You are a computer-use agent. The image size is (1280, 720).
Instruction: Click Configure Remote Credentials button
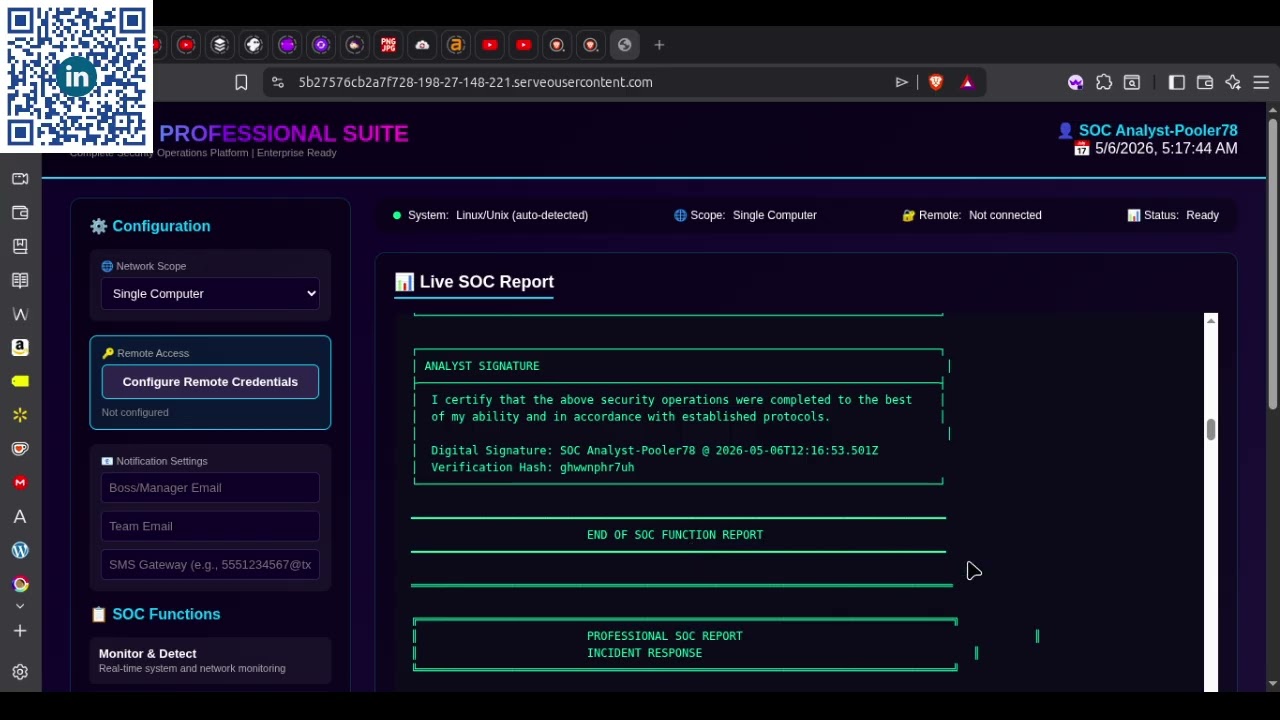210,382
